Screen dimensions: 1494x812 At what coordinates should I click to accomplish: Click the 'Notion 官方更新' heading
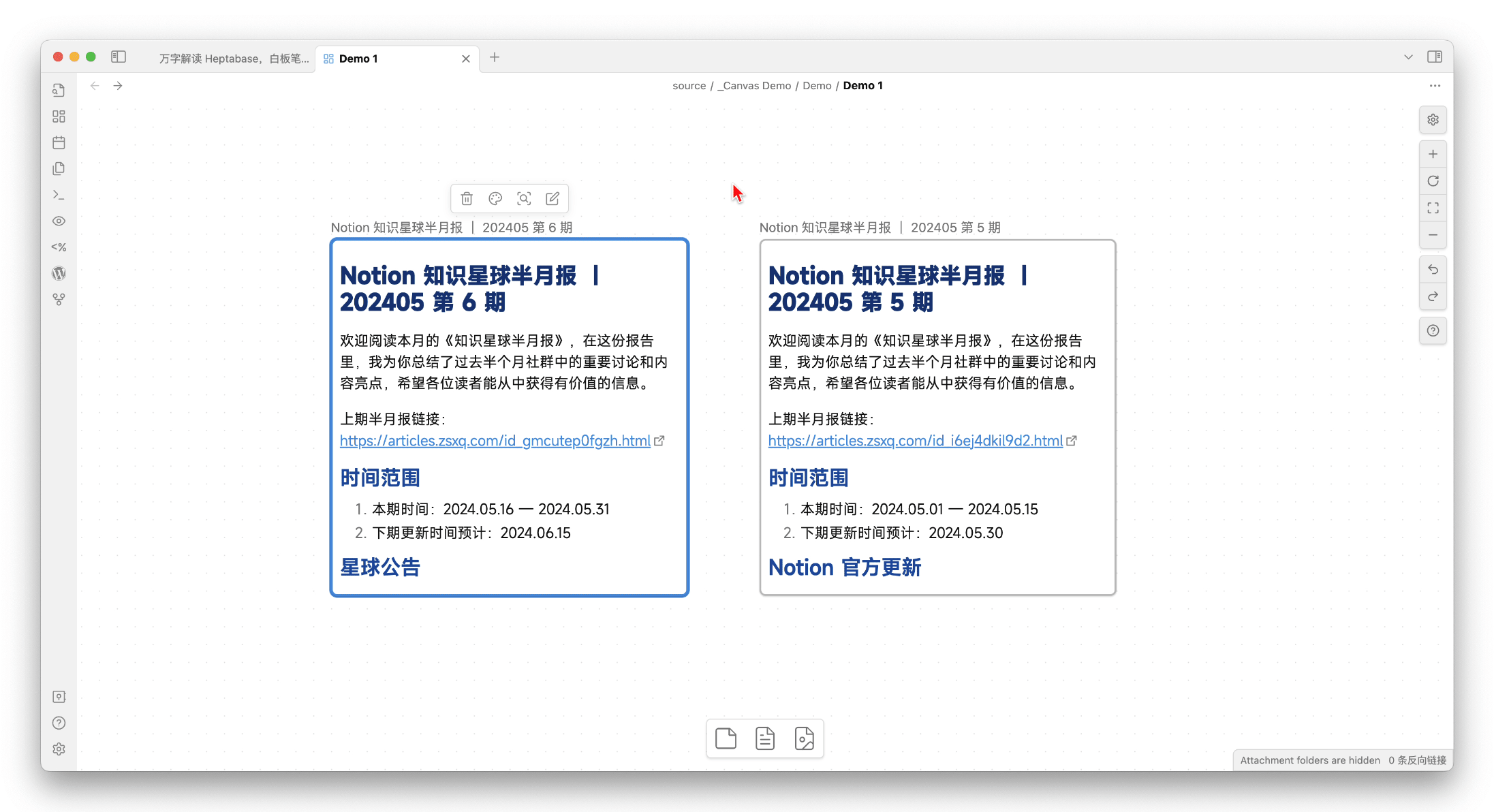845,567
